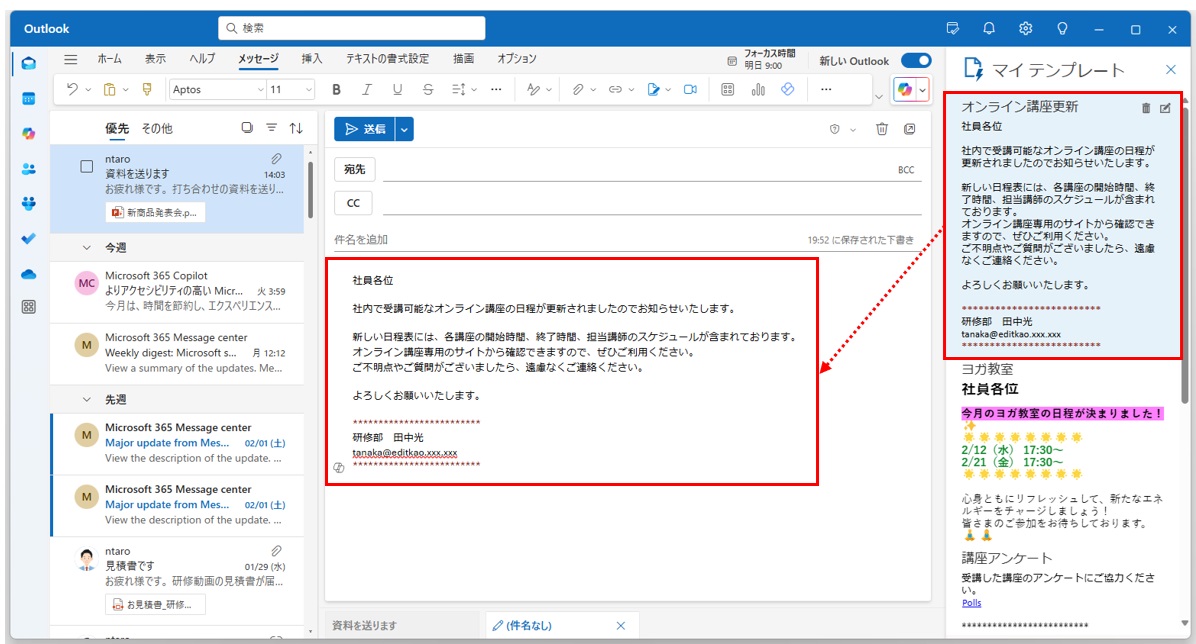Screen dimensions: 1196x644
Task: Delete the オンライン講座更新 template via trash icon
Action: click(x=1145, y=108)
